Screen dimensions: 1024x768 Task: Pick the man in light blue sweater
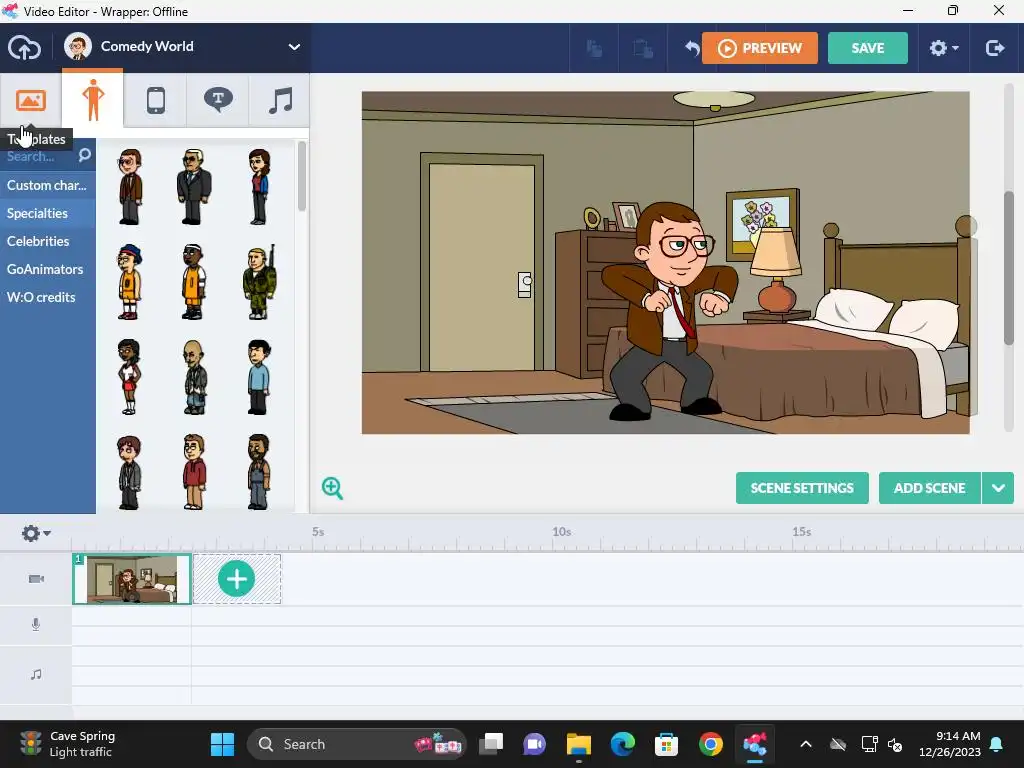coord(259,377)
